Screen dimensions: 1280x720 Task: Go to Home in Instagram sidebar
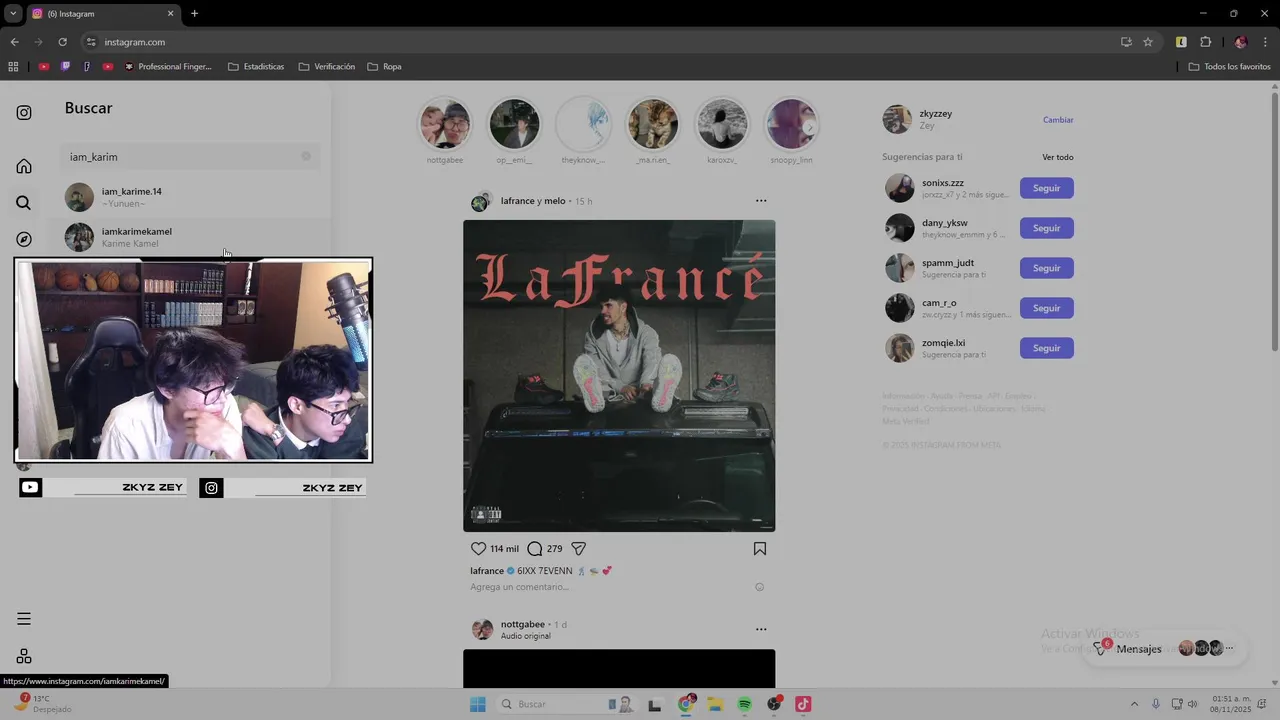pyautogui.click(x=24, y=166)
